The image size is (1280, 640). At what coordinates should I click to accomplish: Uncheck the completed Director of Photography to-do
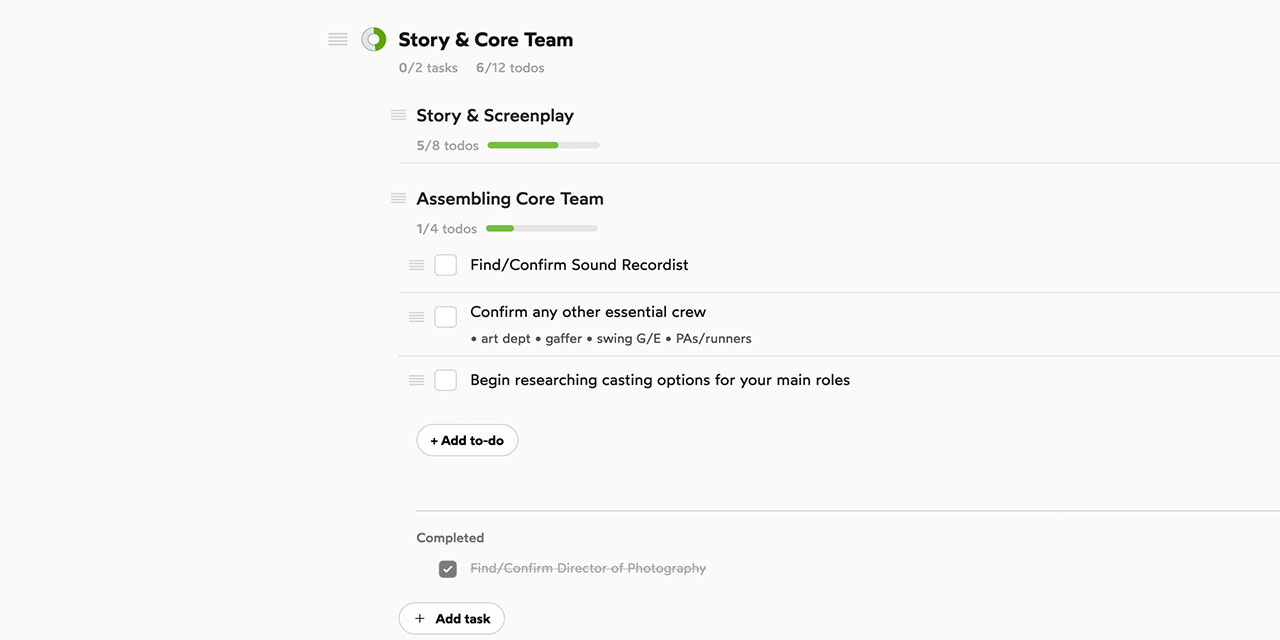[x=448, y=569]
